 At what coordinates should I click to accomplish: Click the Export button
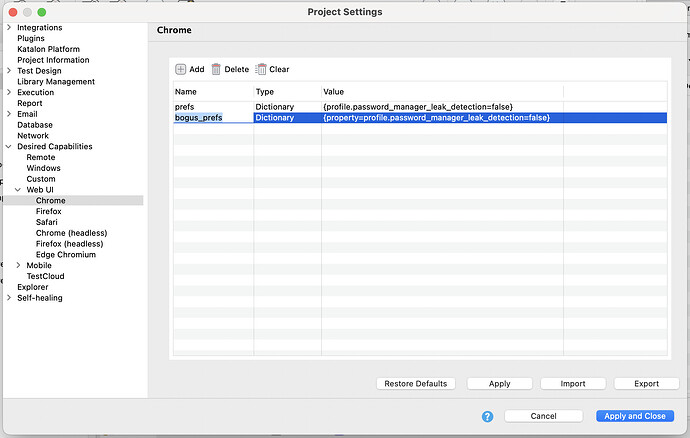pos(646,383)
